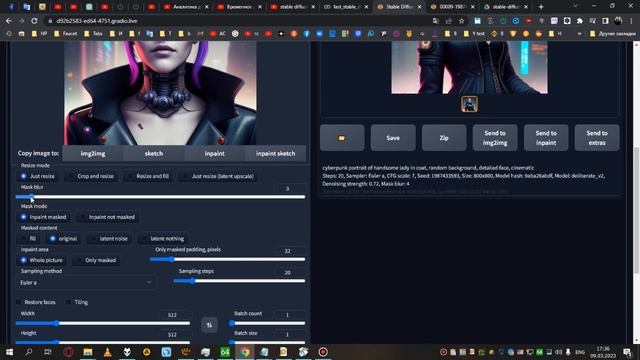Adjust the Width slider
Viewport: 640px width, 360px height.
[x=103, y=323]
